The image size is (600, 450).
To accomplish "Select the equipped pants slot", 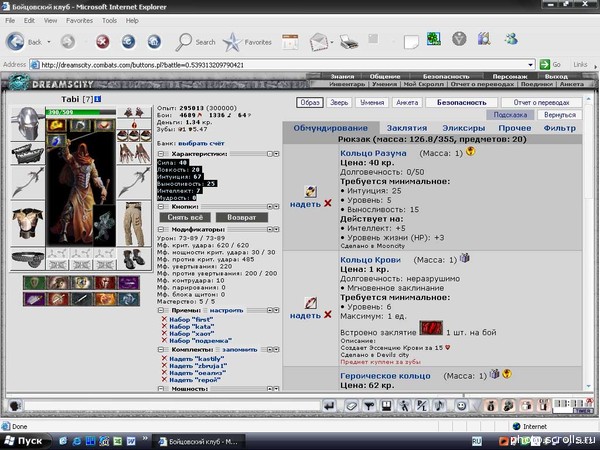I will [134, 224].
